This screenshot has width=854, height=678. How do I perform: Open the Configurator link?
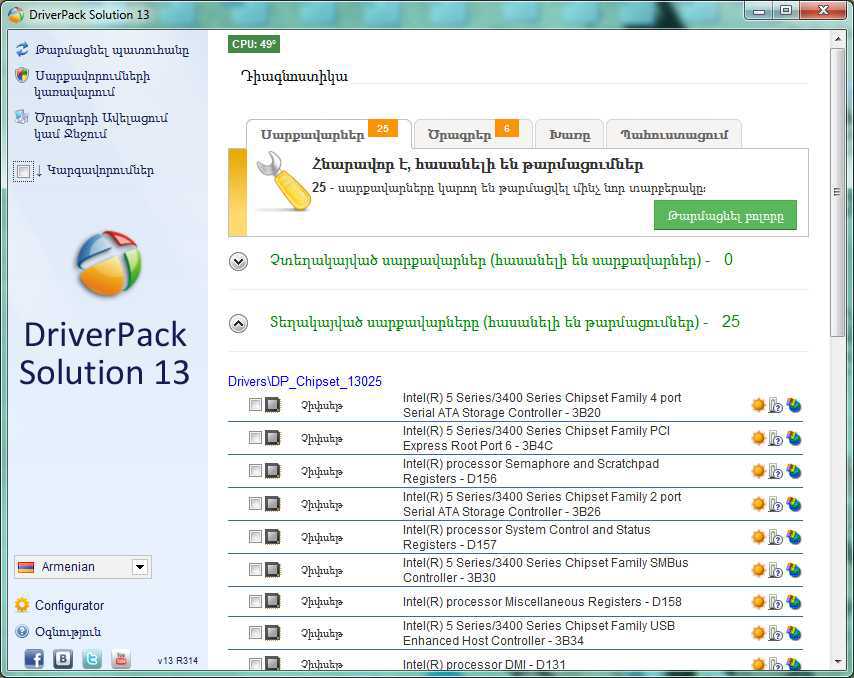pyautogui.click(x=69, y=605)
